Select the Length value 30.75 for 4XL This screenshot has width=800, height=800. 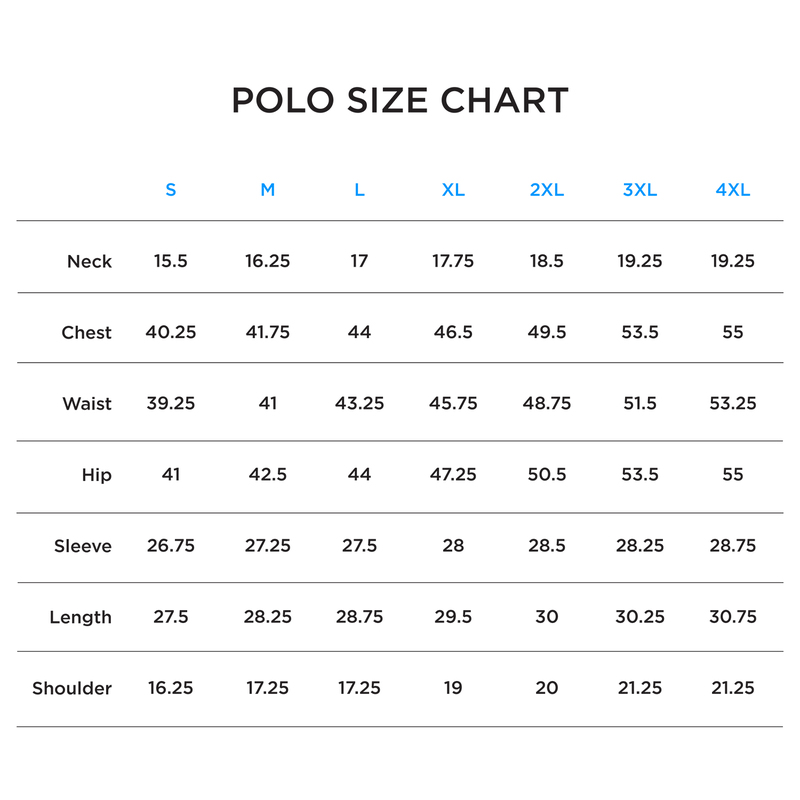(733, 616)
